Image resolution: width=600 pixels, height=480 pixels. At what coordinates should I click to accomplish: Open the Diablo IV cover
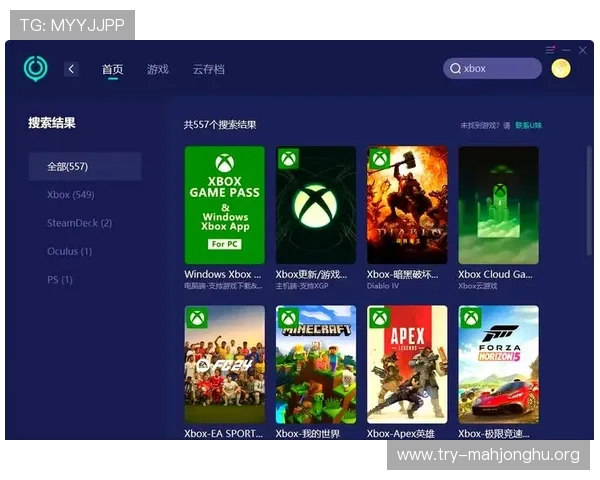(x=407, y=205)
